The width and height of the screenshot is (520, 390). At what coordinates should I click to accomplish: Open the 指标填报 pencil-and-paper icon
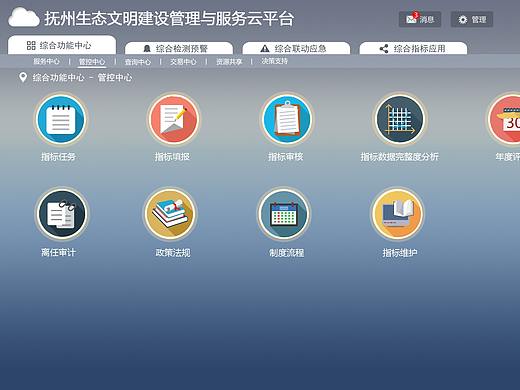pos(173,120)
